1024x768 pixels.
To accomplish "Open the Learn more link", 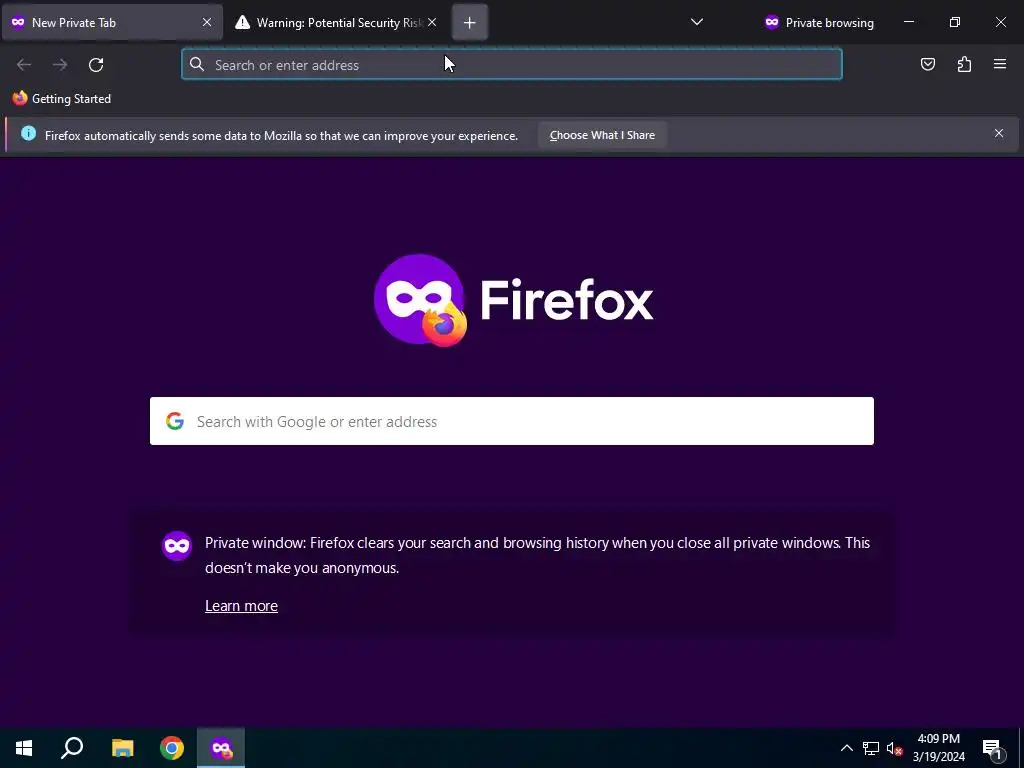I will pyautogui.click(x=242, y=606).
